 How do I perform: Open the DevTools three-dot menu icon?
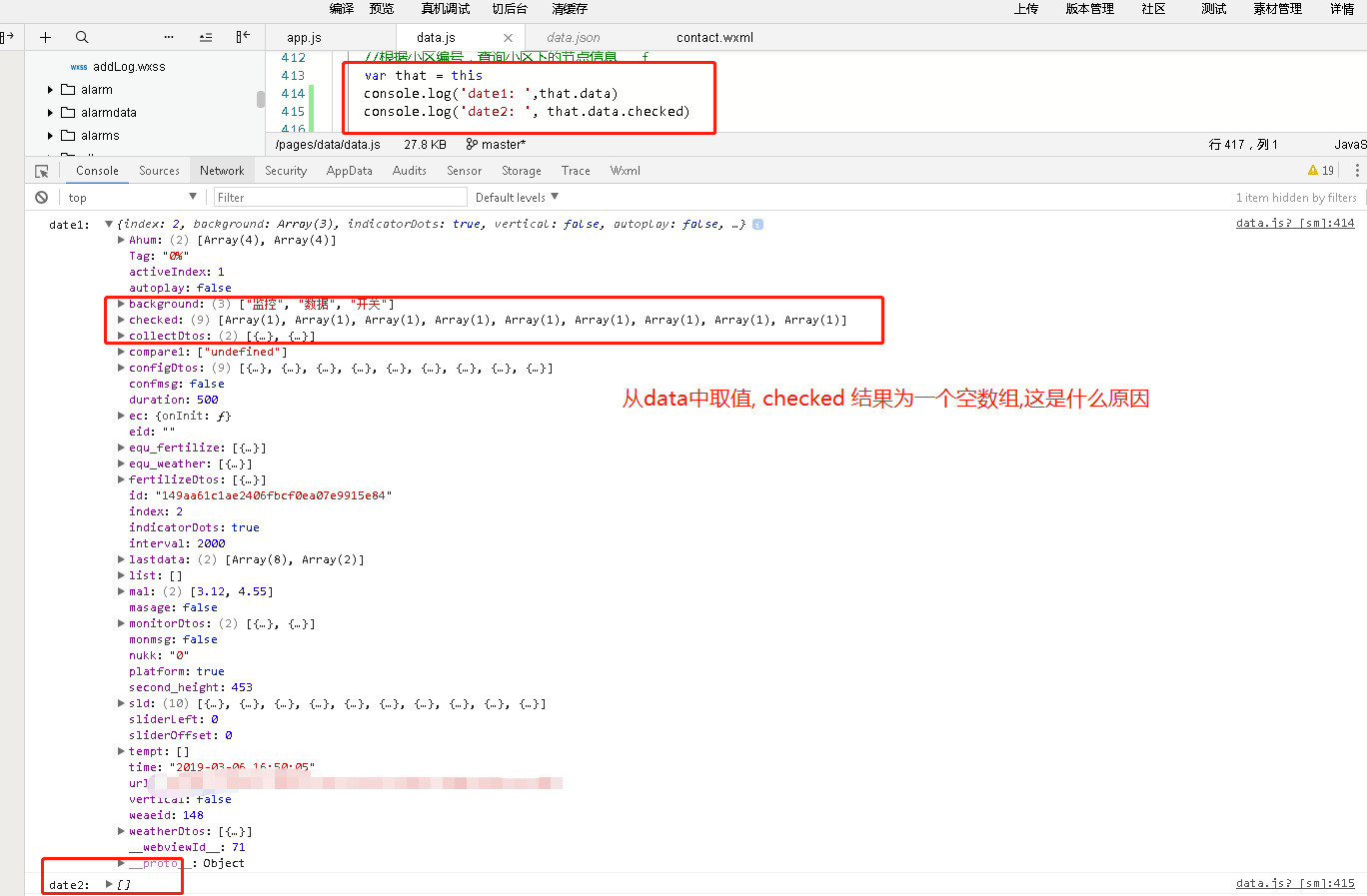pos(1356,171)
